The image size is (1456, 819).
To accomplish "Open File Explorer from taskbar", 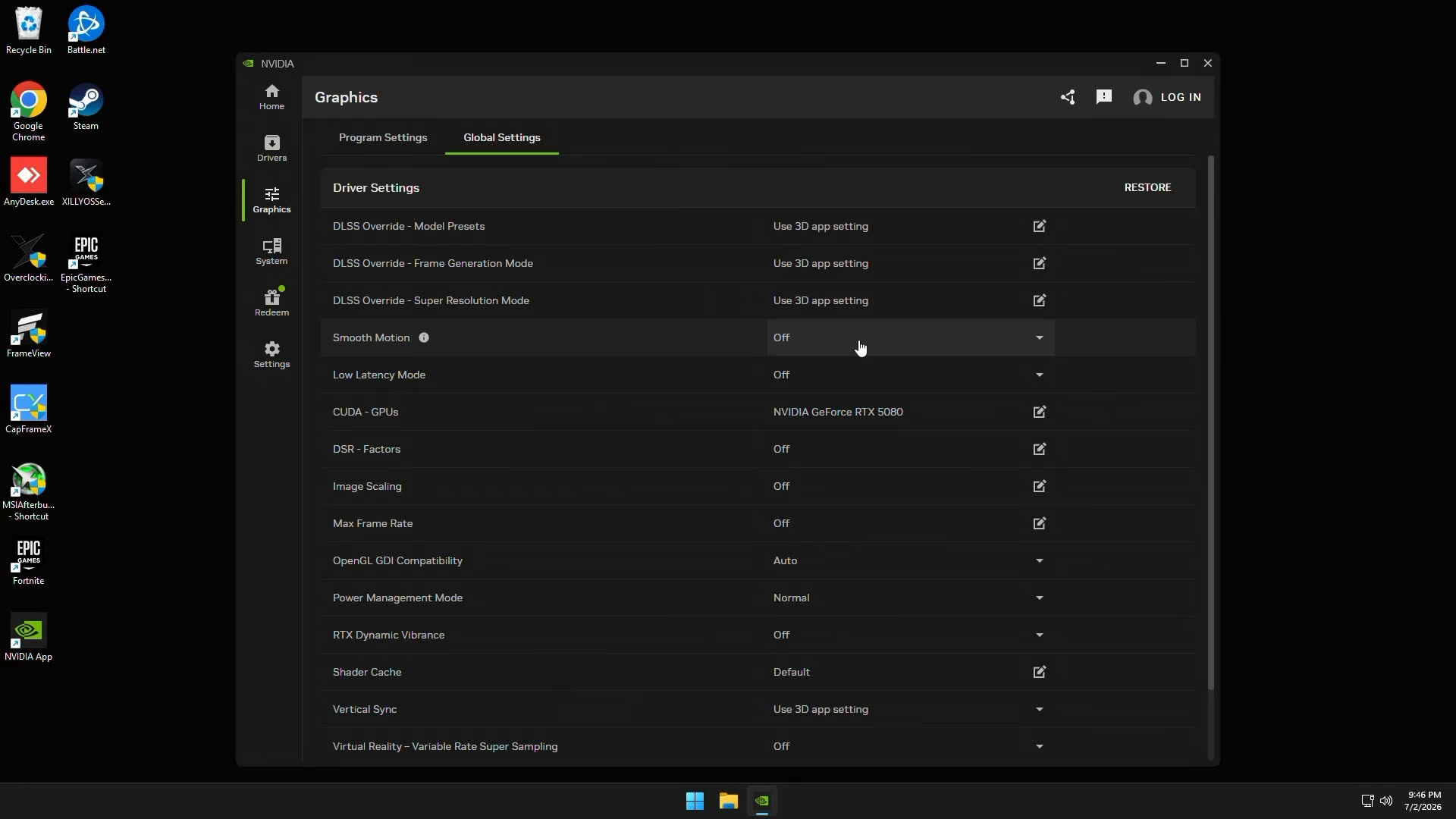I will click(x=729, y=801).
